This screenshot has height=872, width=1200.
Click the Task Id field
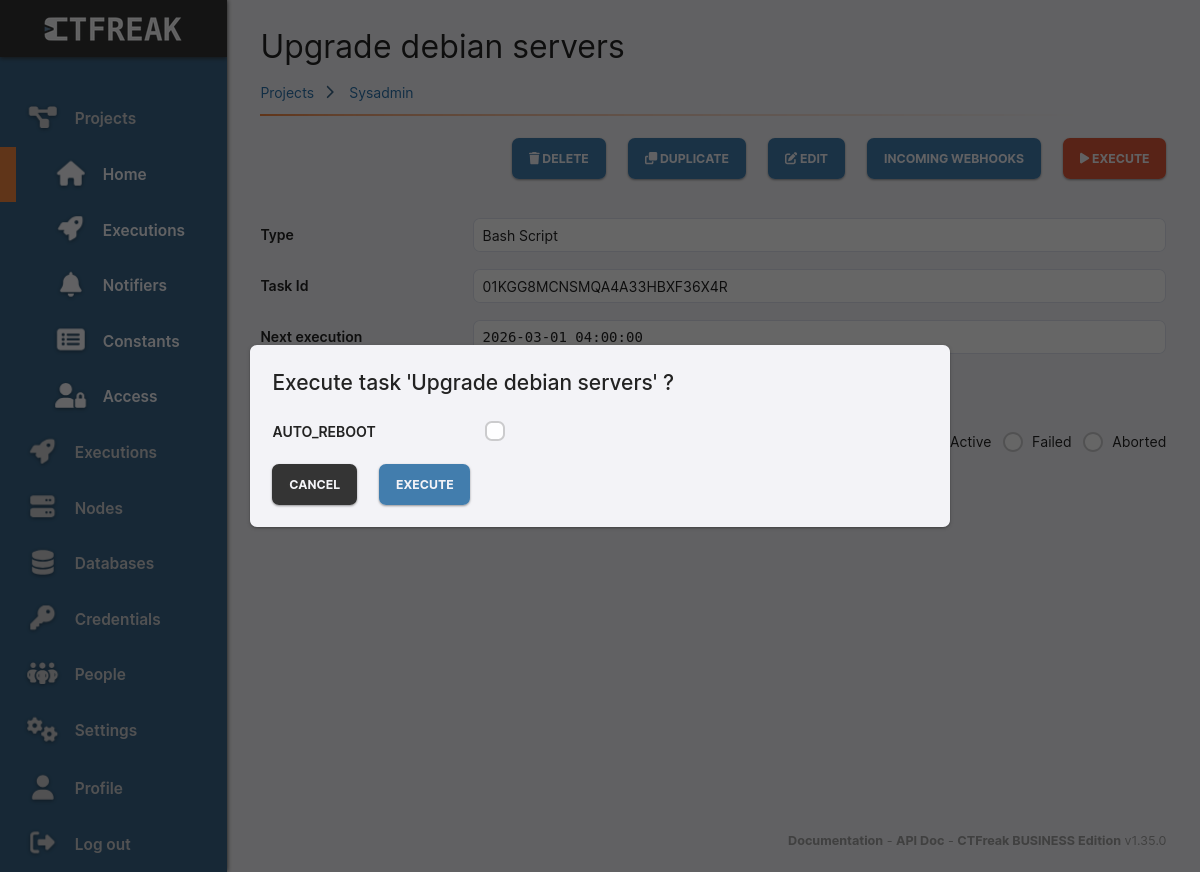(818, 286)
